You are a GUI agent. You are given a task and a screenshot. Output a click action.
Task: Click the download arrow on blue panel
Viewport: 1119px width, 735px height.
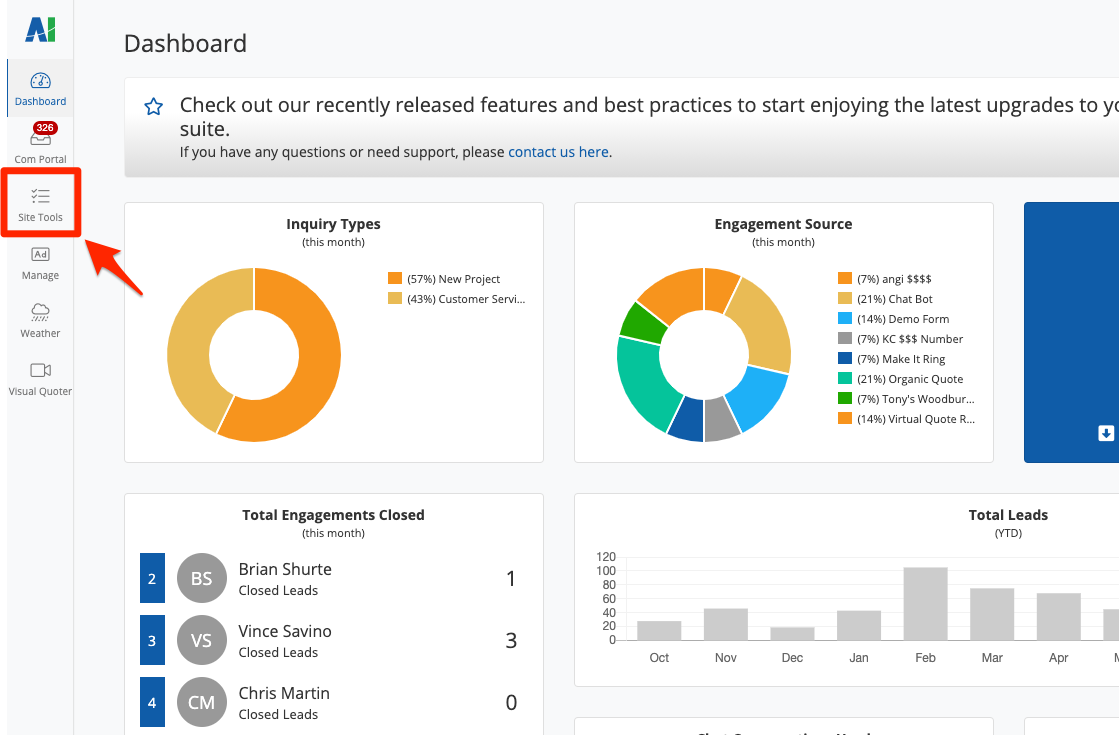click(1106, 433)
